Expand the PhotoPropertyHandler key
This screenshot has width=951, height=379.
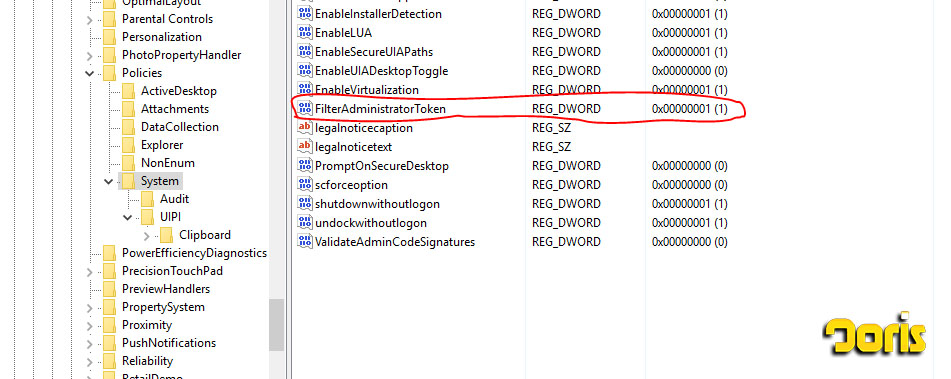coord(90,56)
